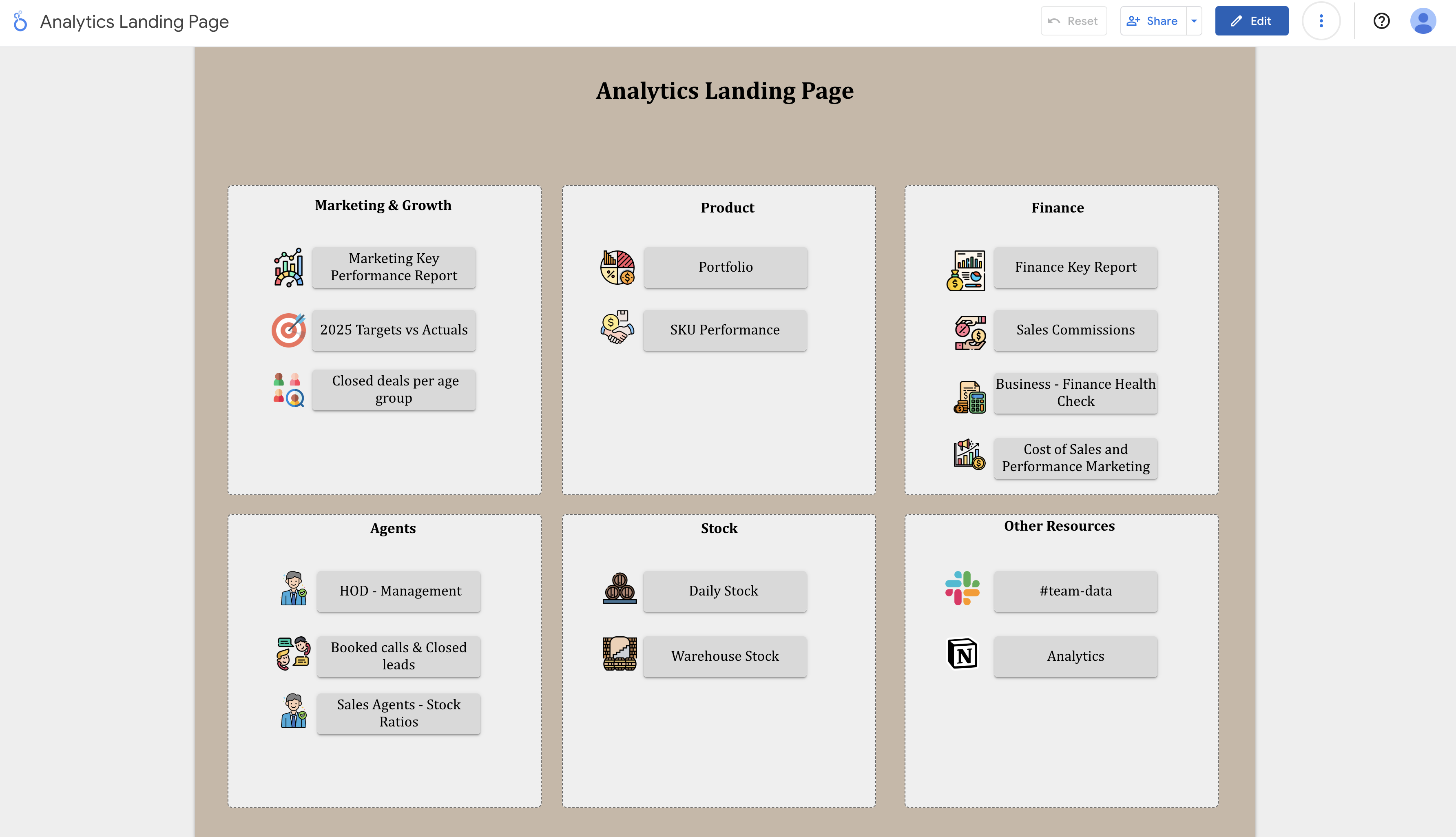Open the HOD - Management report
The width and height of the screenshot is (1456, 837).
398,591
